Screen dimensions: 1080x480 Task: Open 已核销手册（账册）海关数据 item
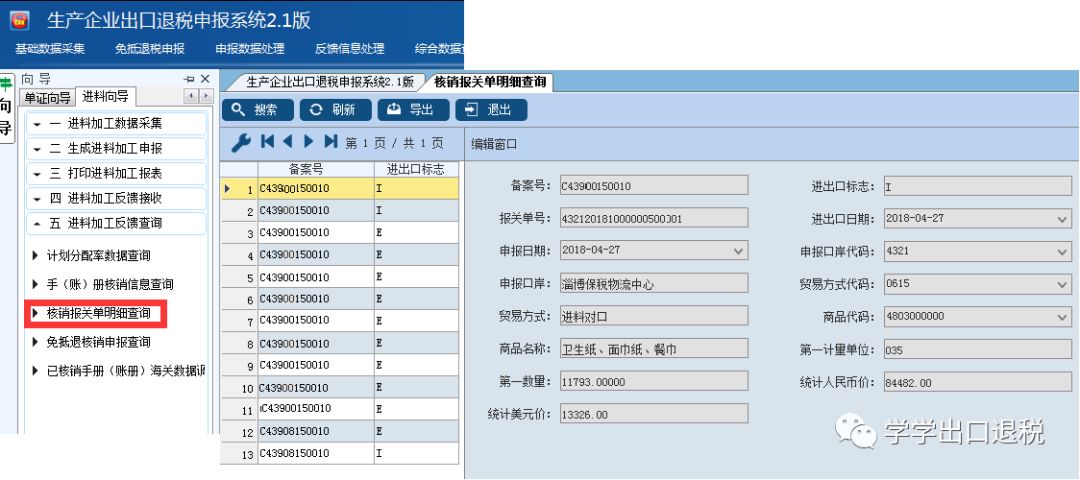click(125, 371)
